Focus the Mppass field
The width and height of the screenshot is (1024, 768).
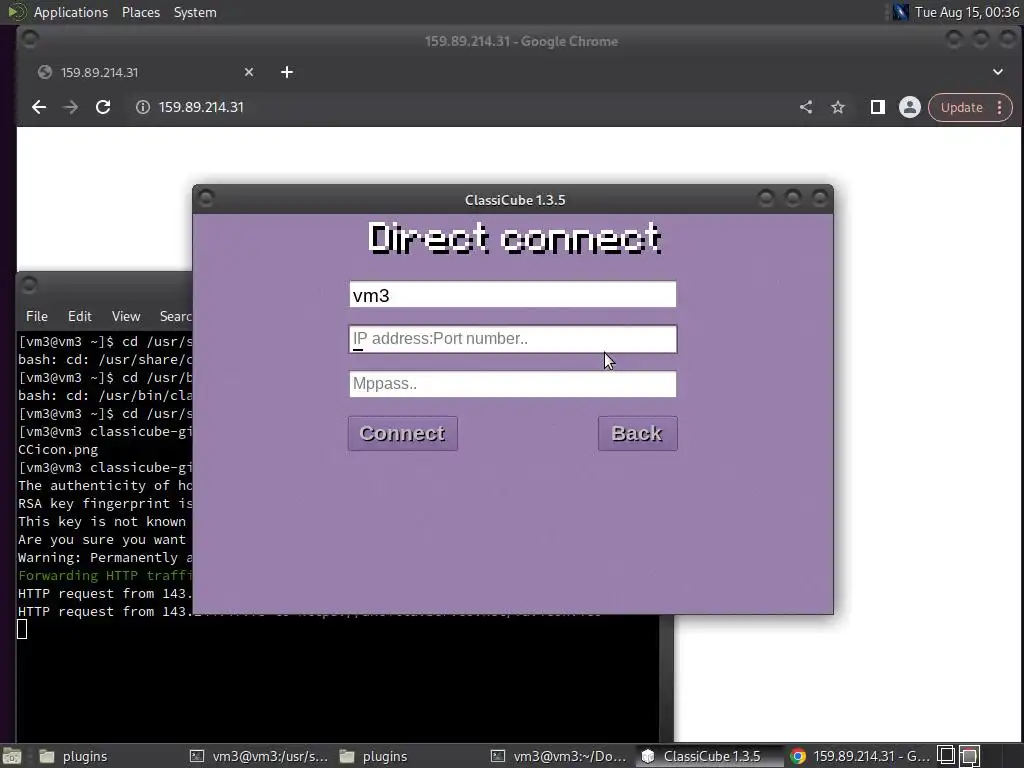coord(513,384)
